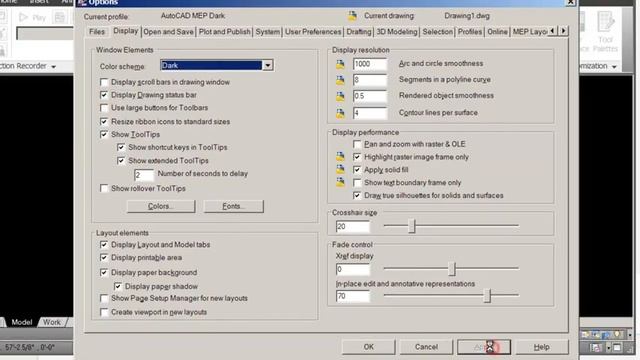The image size is (640, 360).
Task: Enable Display scroll bars in drawing window
Action: click(104, 82)
